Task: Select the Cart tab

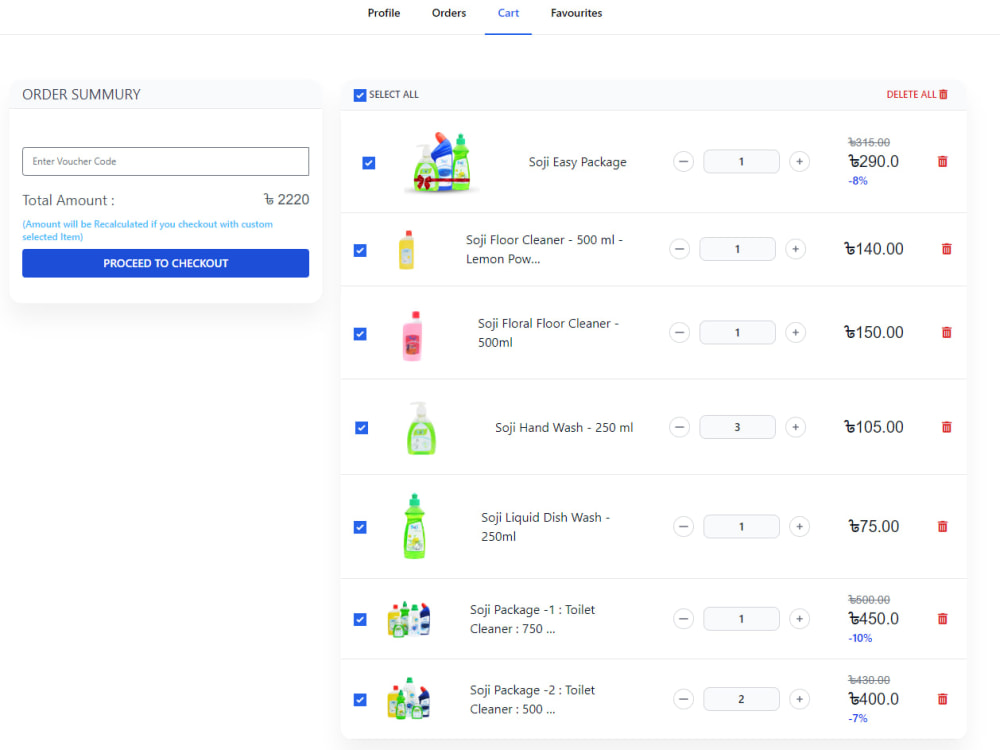Action: point(508,13)
